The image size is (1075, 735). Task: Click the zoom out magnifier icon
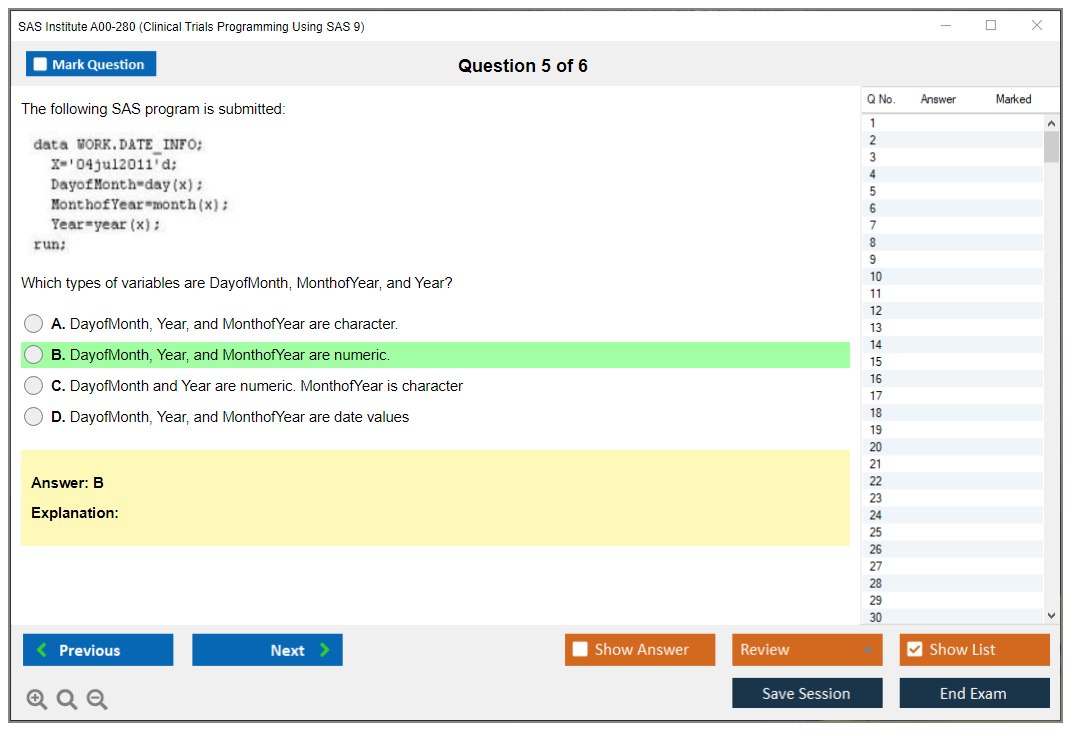[x=97, y=700]
